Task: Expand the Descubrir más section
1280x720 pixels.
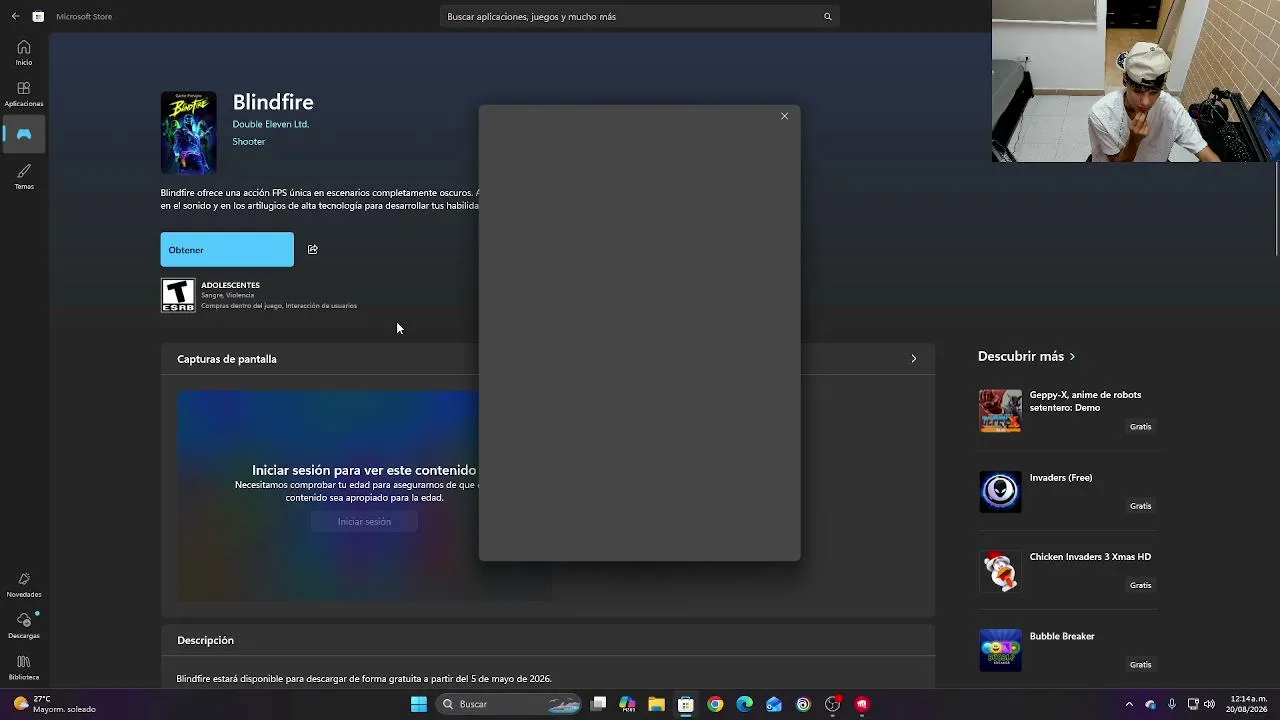Action: [1027, 356]
